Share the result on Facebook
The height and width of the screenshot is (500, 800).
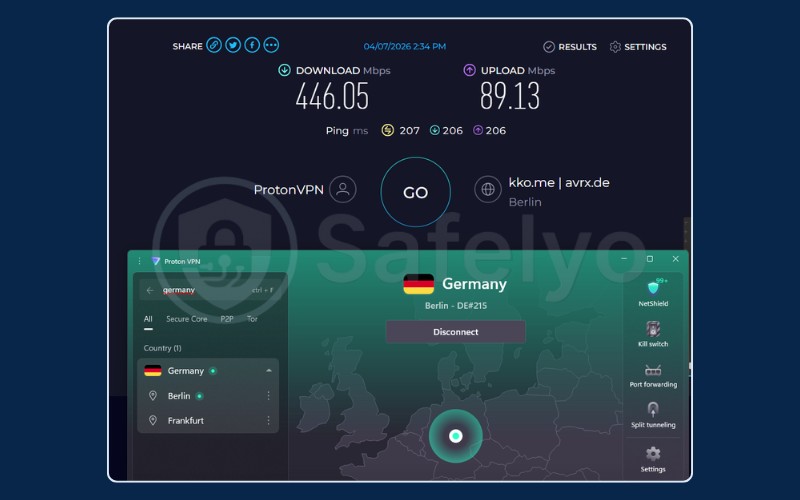coord(252,45)
